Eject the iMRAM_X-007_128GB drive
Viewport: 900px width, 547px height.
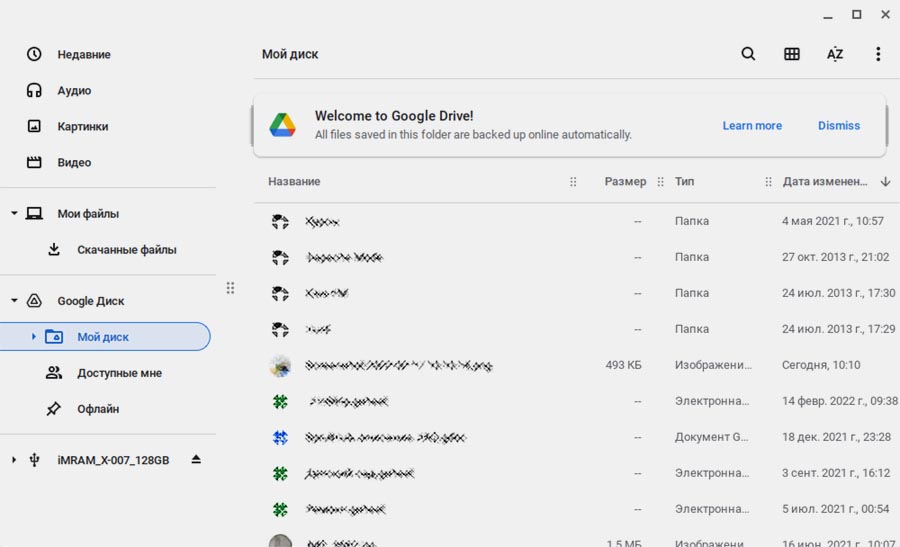[196, 459]
